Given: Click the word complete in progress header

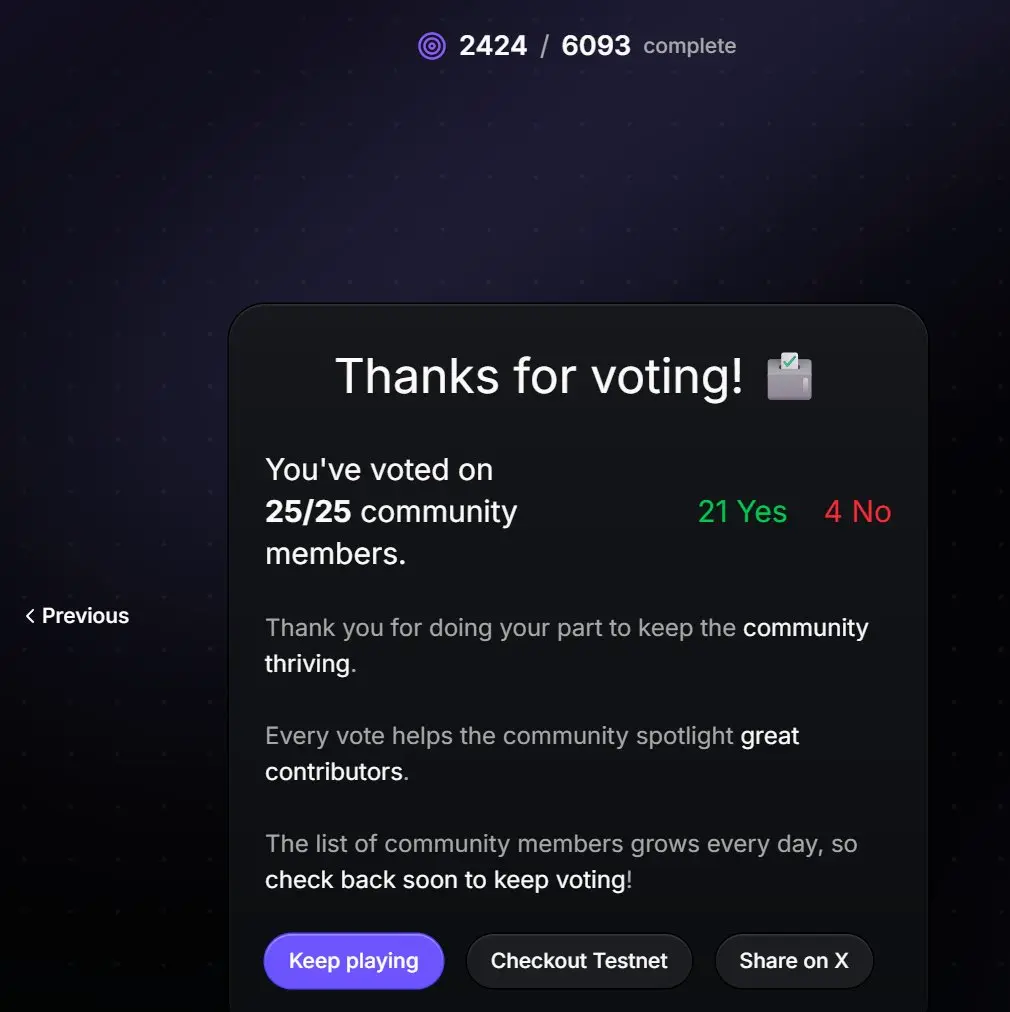Looking at the screenshot, I should coord(689,46).
